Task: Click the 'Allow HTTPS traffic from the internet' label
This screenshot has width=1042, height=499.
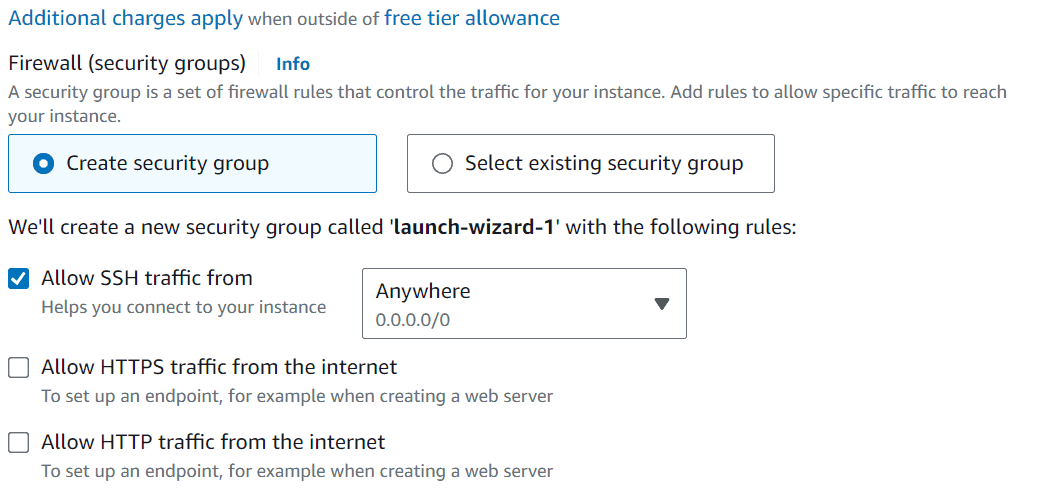Action: (219, 367)
